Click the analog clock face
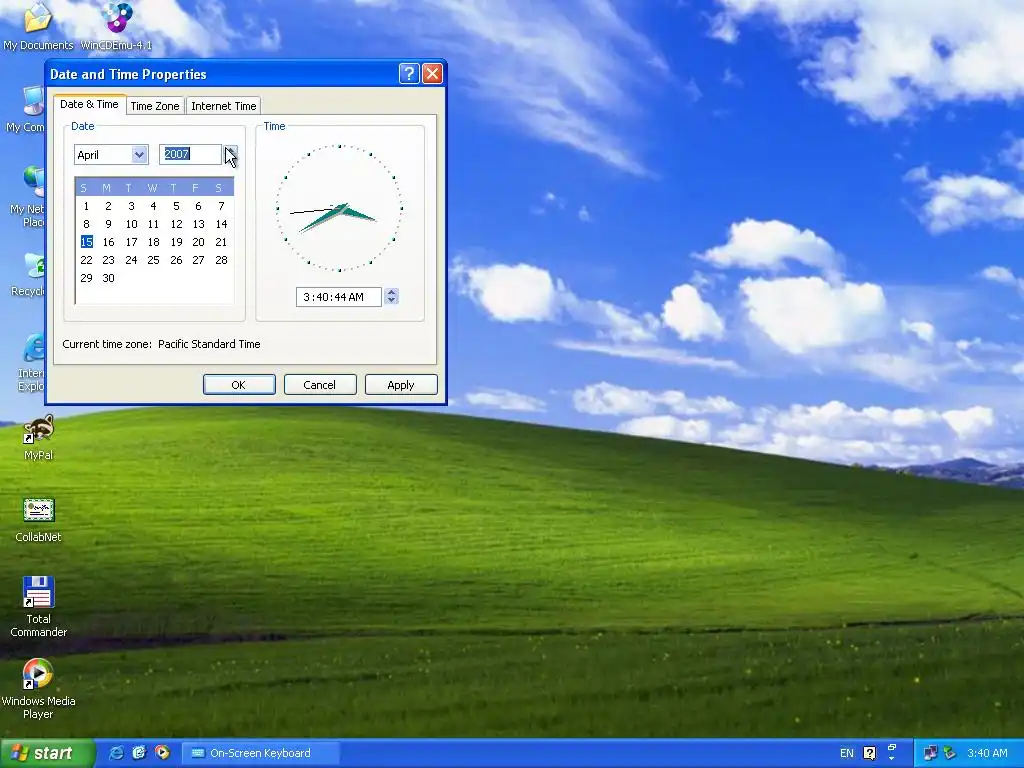The image size is (1024, 768). coord(339,208)
